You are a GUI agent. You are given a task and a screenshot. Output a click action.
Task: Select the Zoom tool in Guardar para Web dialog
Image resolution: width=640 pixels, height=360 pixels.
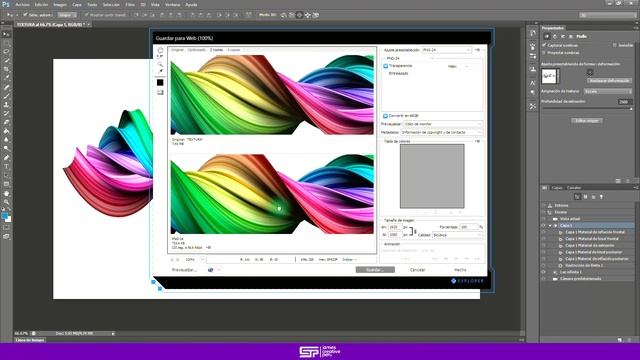[160, 64]
